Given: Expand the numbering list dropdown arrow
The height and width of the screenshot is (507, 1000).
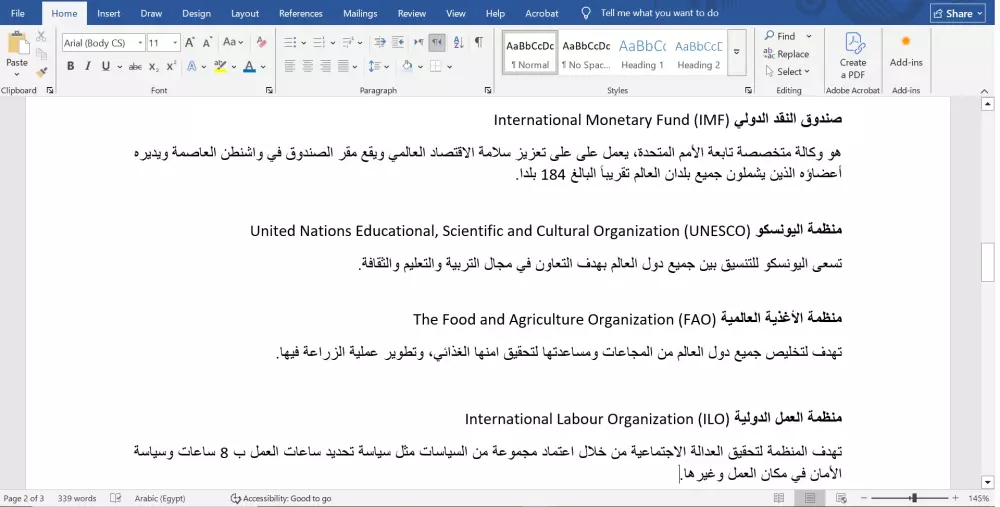Looking at the screenshot, I should click(332, 43).
